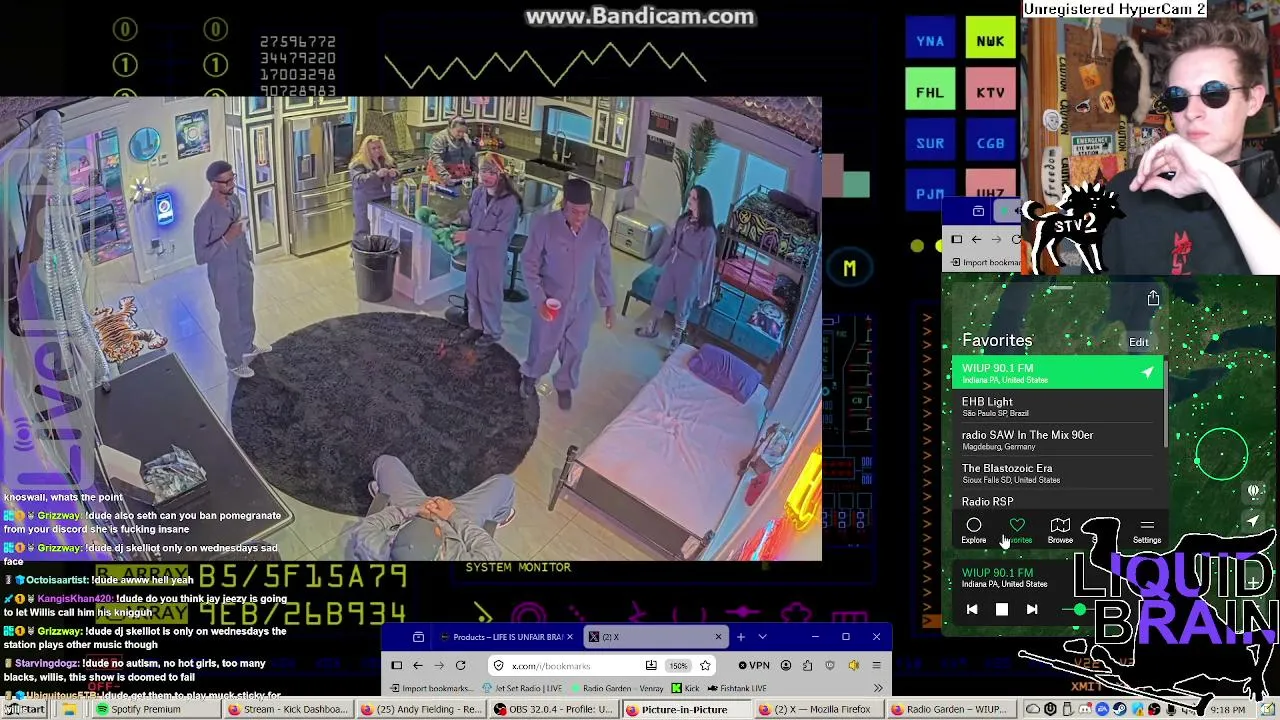Play radio SAW In The Mix 90er
Image resolution: width=1280 pixels, height=720 pixels.
click(1057, 440)
